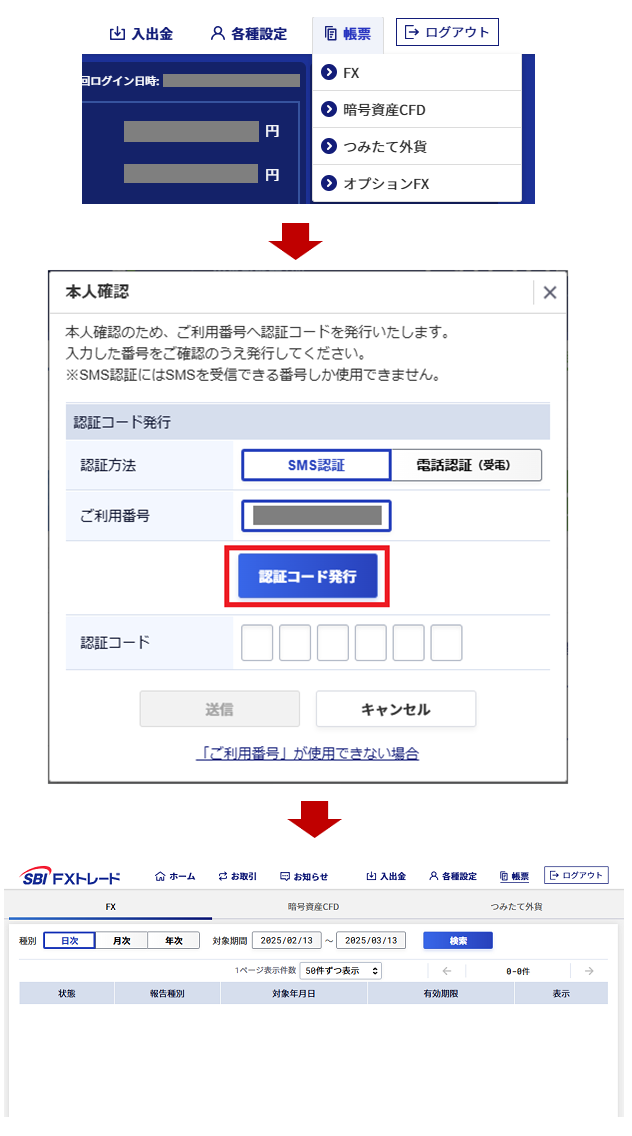Select FX arrow item in 帳票 dropdown
Screen dimensions: 632x1136
click(x=417, y=72)
